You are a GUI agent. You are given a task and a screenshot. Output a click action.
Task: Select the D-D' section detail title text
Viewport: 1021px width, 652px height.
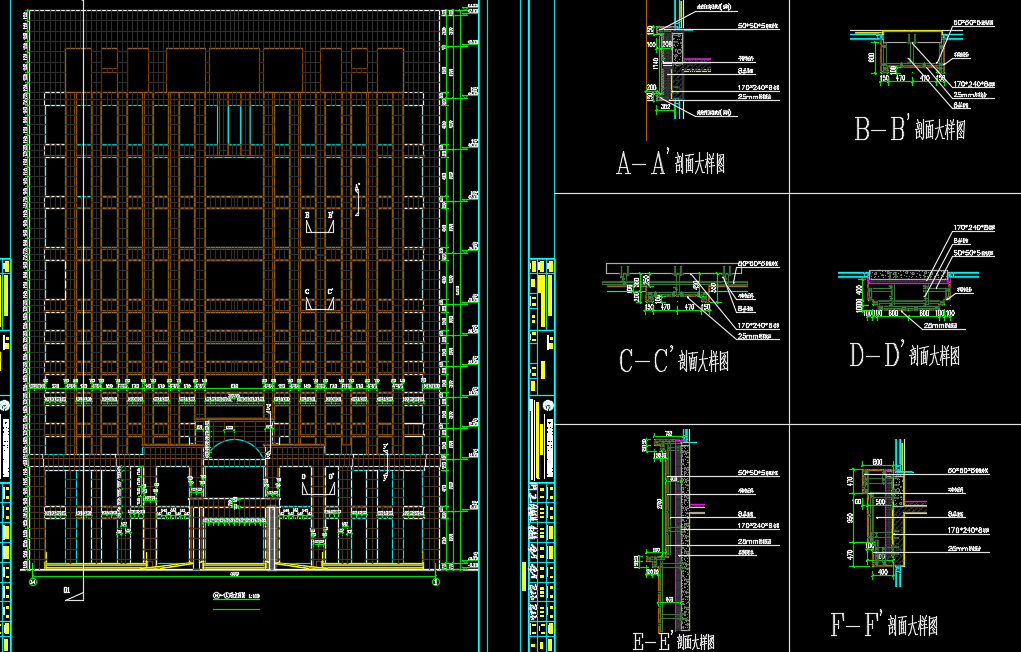coord(904,355)
